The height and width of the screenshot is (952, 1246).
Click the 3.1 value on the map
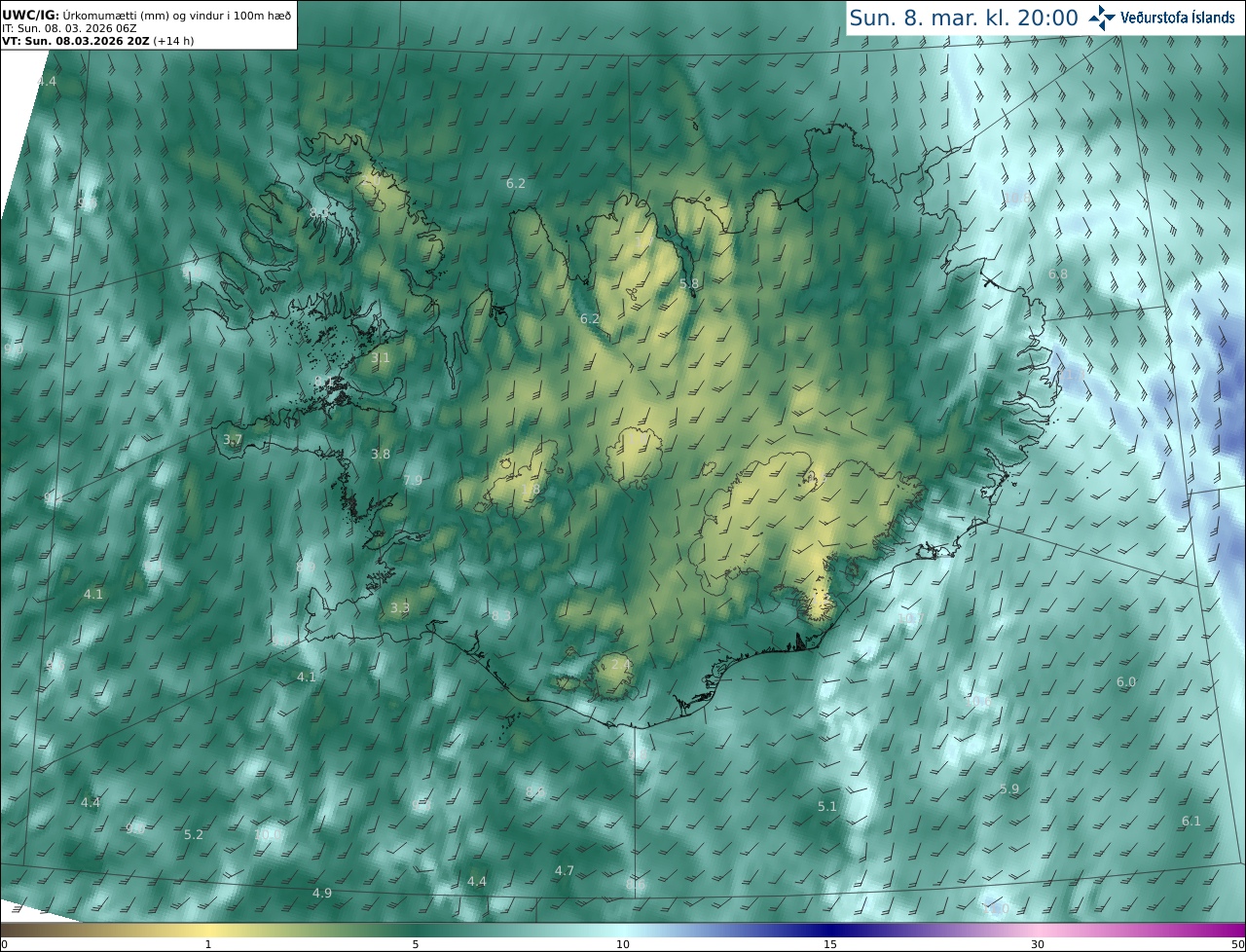pos(380,358)
